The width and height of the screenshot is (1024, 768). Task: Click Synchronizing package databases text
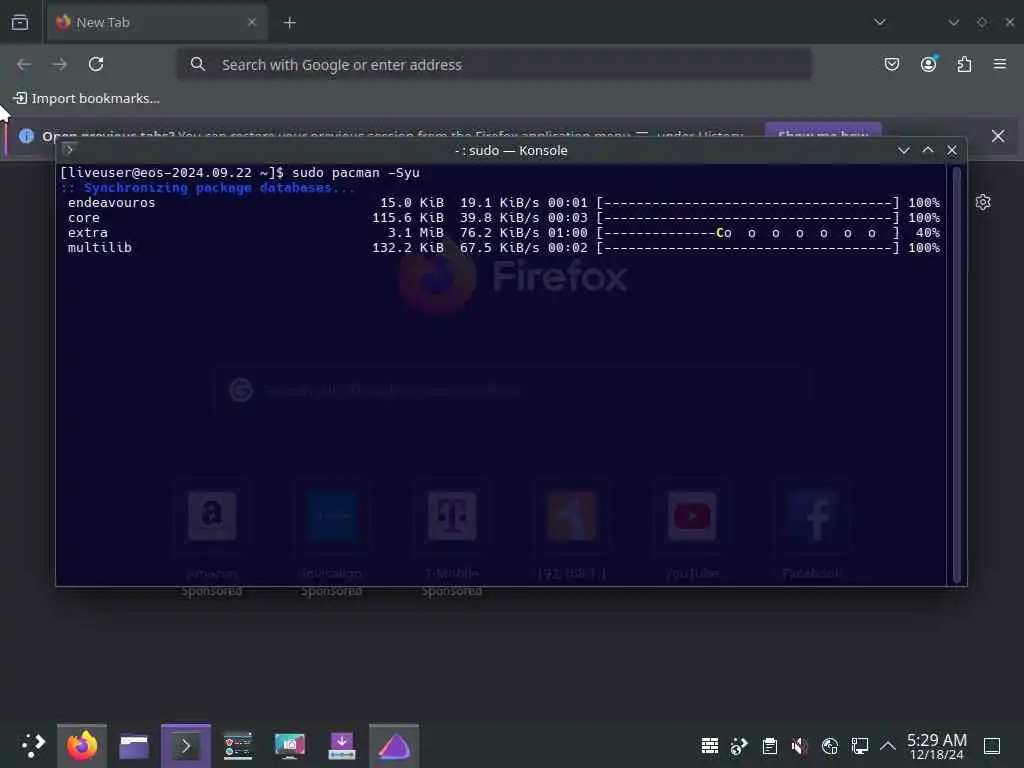click(x=208, y=188)
